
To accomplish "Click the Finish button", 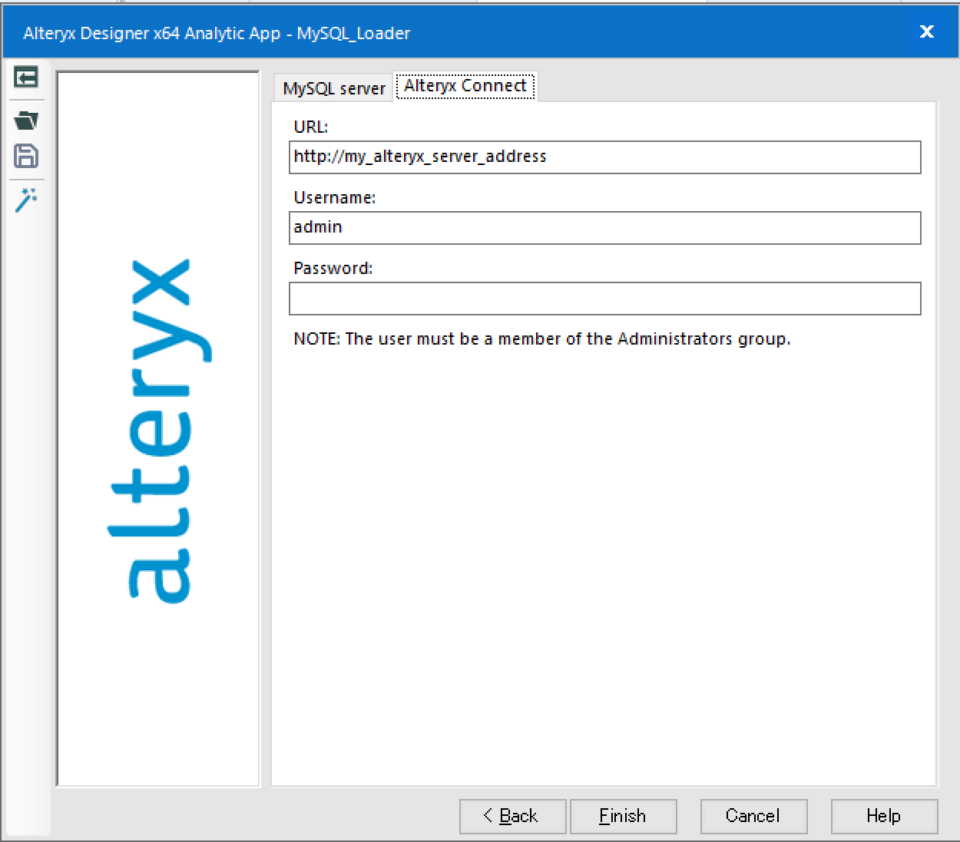I will click(x=623, y=816).
